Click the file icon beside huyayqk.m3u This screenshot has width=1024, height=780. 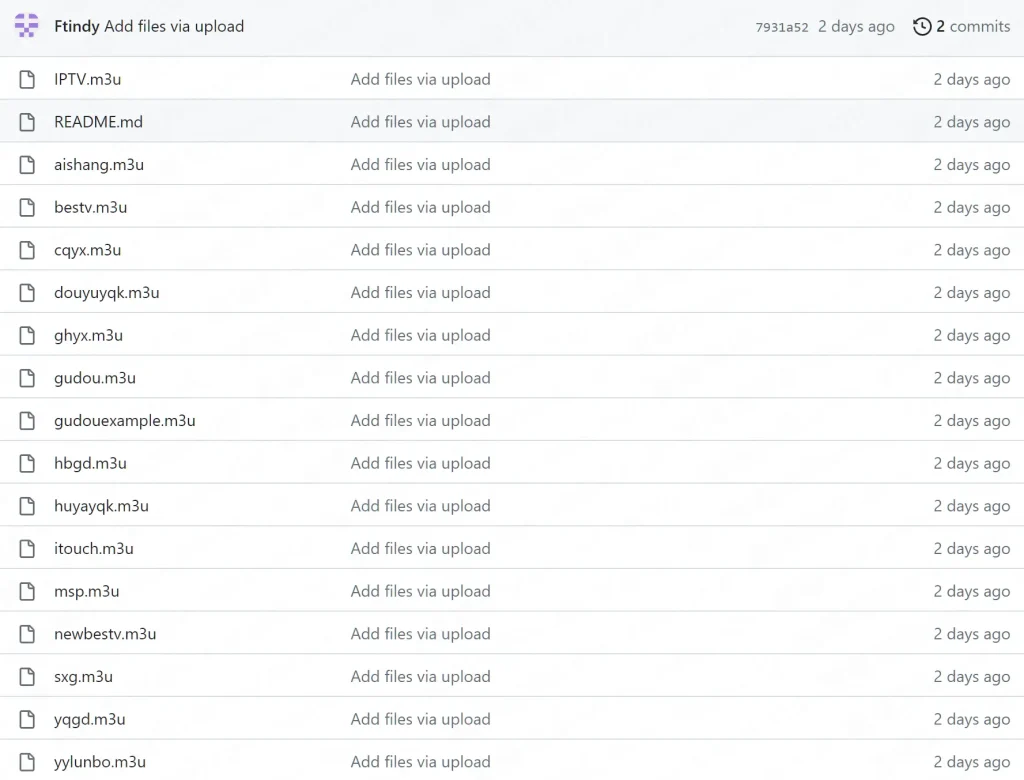[x=27, y=506]
